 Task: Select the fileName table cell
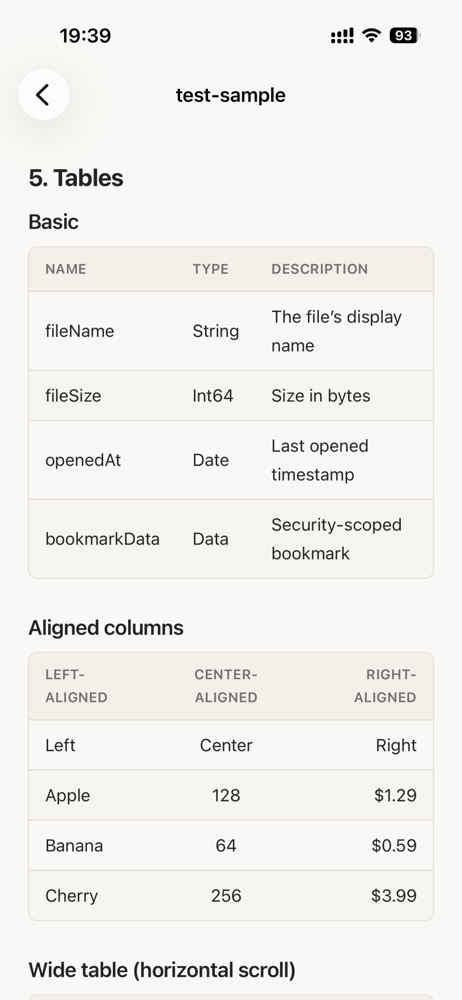click(x=80, y=331)
